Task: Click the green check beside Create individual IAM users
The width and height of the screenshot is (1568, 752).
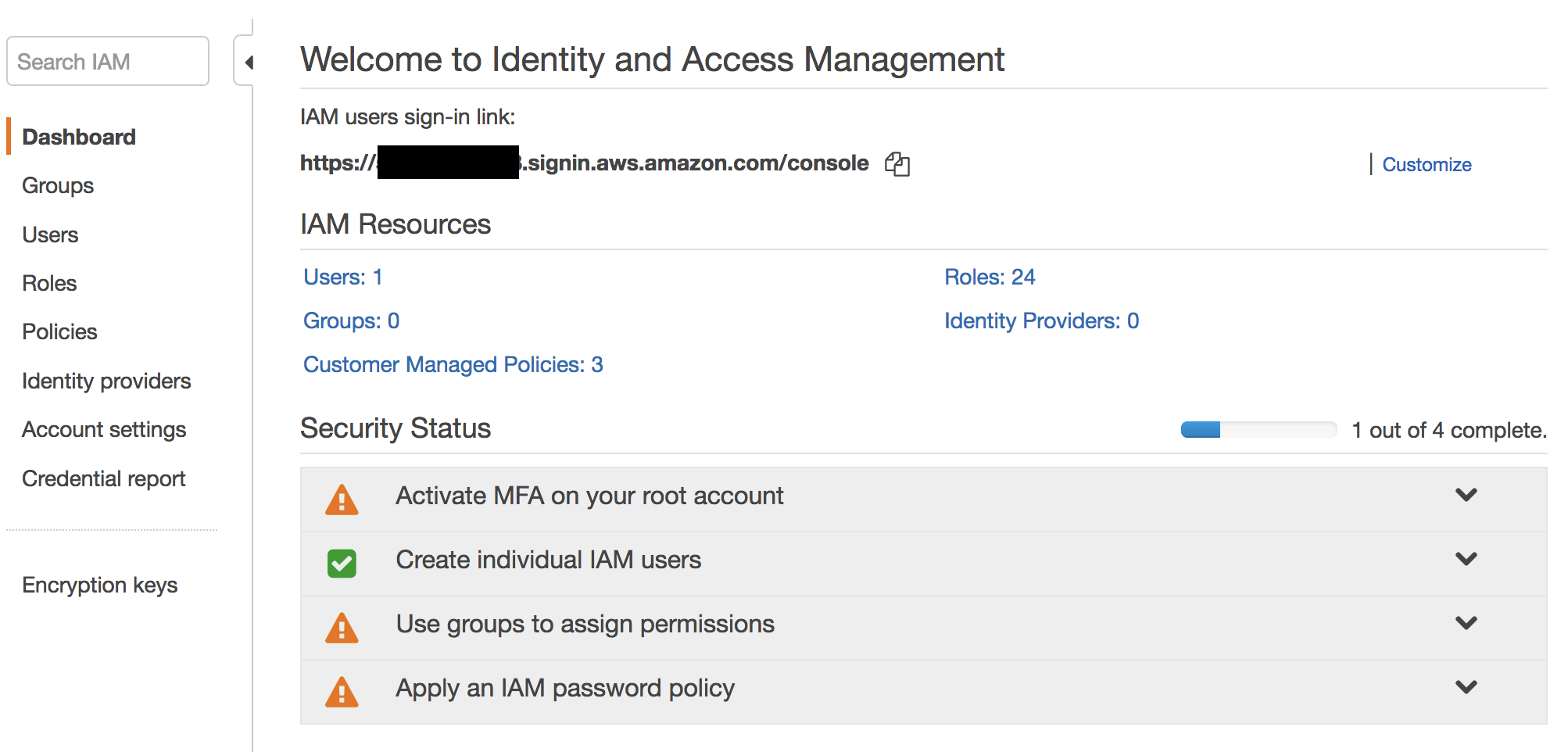Action: coord(342,563)
